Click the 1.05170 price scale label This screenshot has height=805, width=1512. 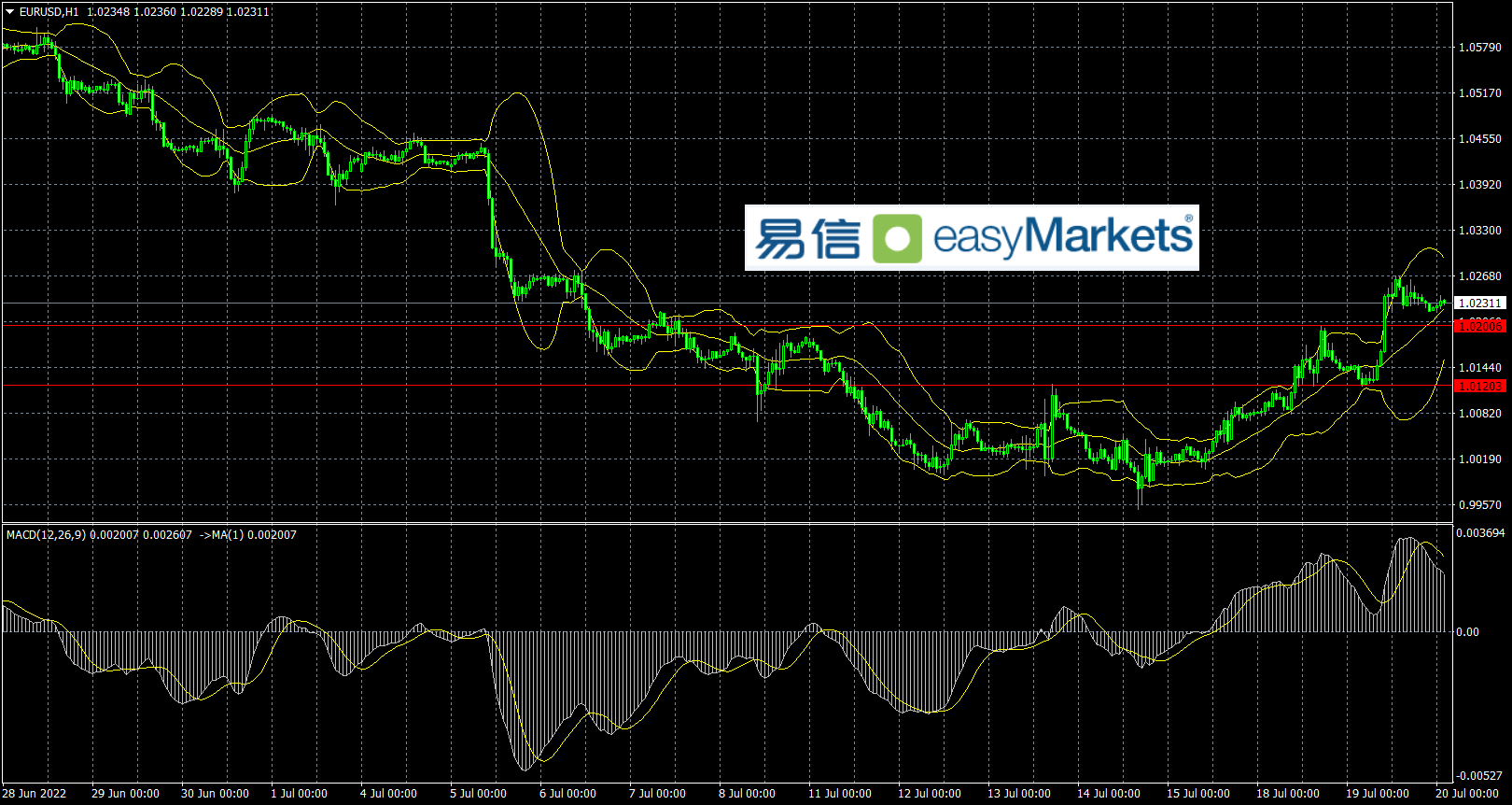[1480, 93]
